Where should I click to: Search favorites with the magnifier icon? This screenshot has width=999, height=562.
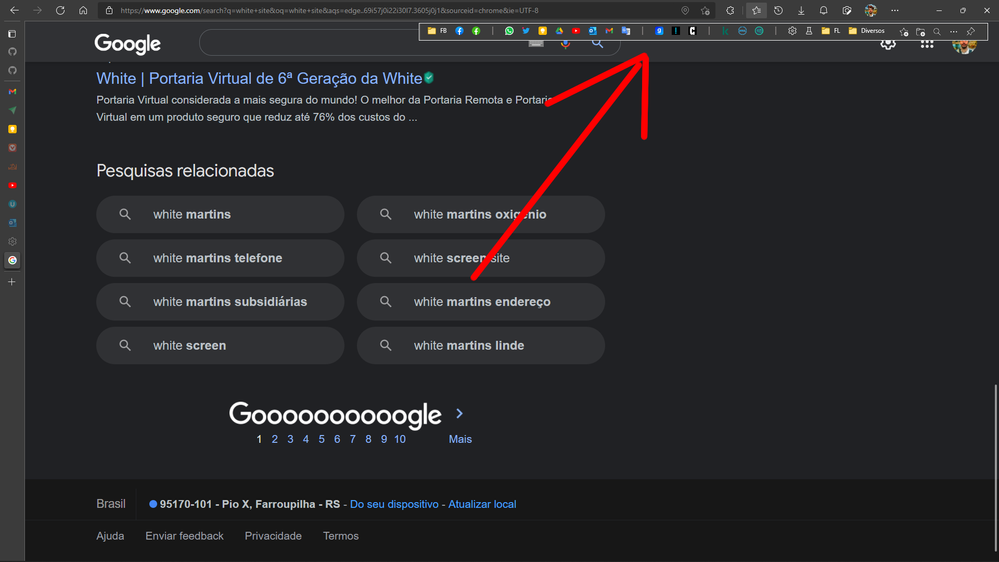tap(937, 31)
